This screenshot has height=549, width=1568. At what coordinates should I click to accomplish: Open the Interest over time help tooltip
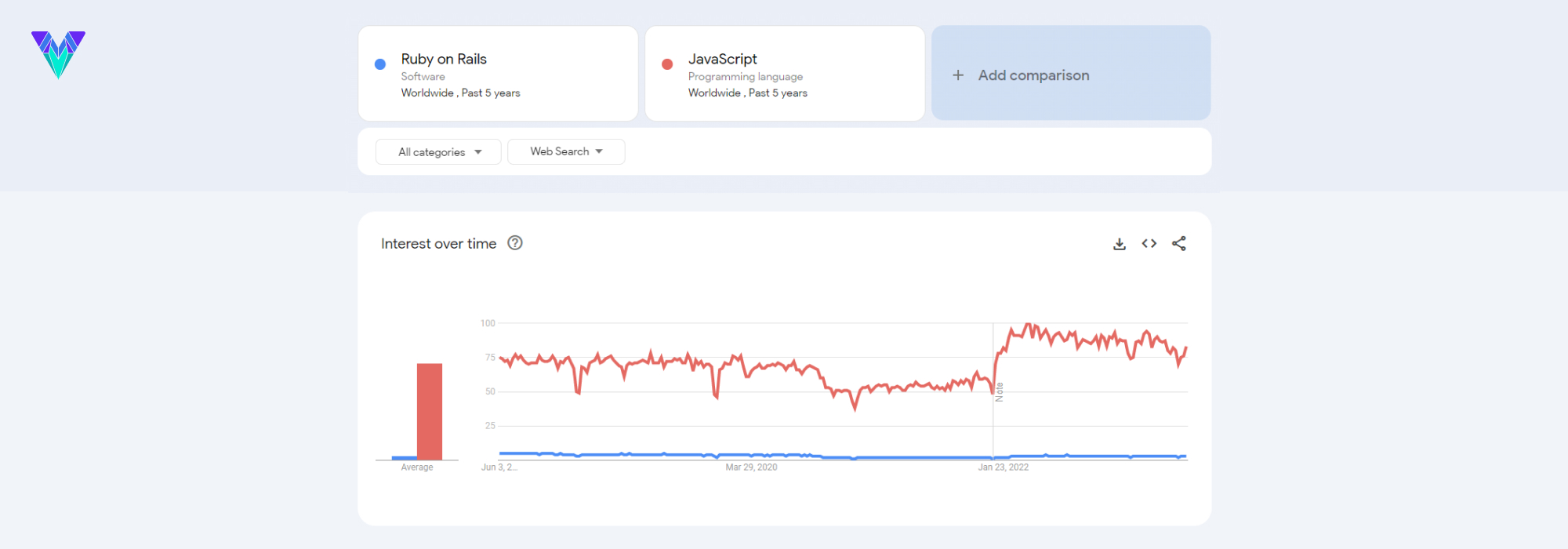click(515, 243)
